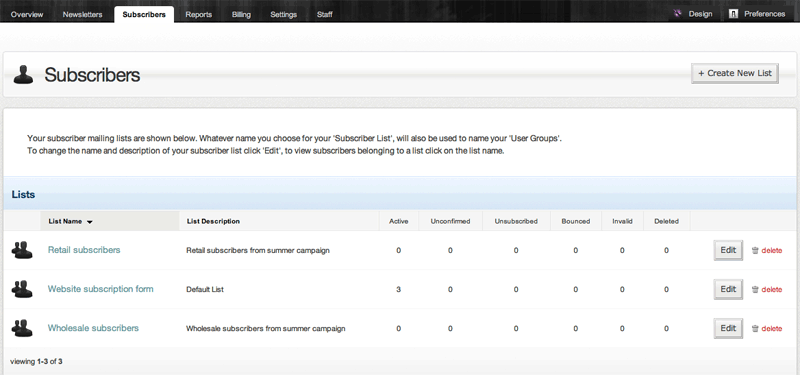Click the Active count 3 for Website form
Screen dimensions: 800x375
pos(398,289)
